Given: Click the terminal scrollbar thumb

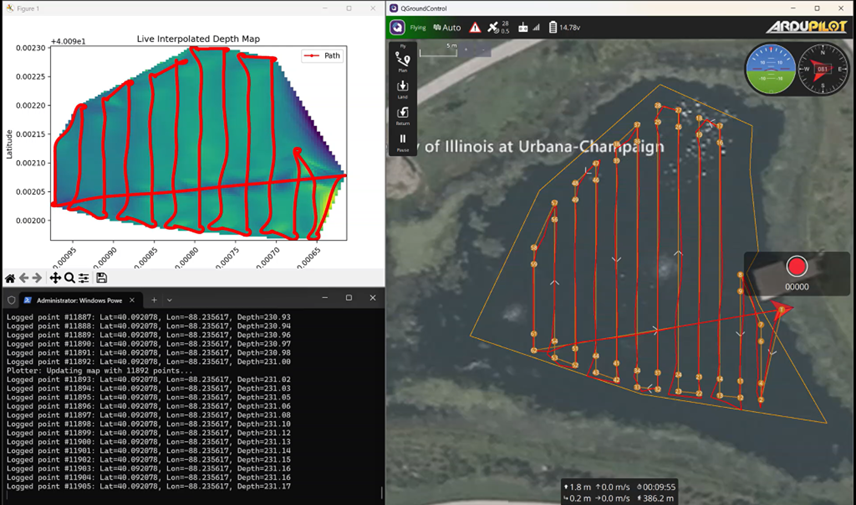Looking at the screenshot, I should point(381,493).
